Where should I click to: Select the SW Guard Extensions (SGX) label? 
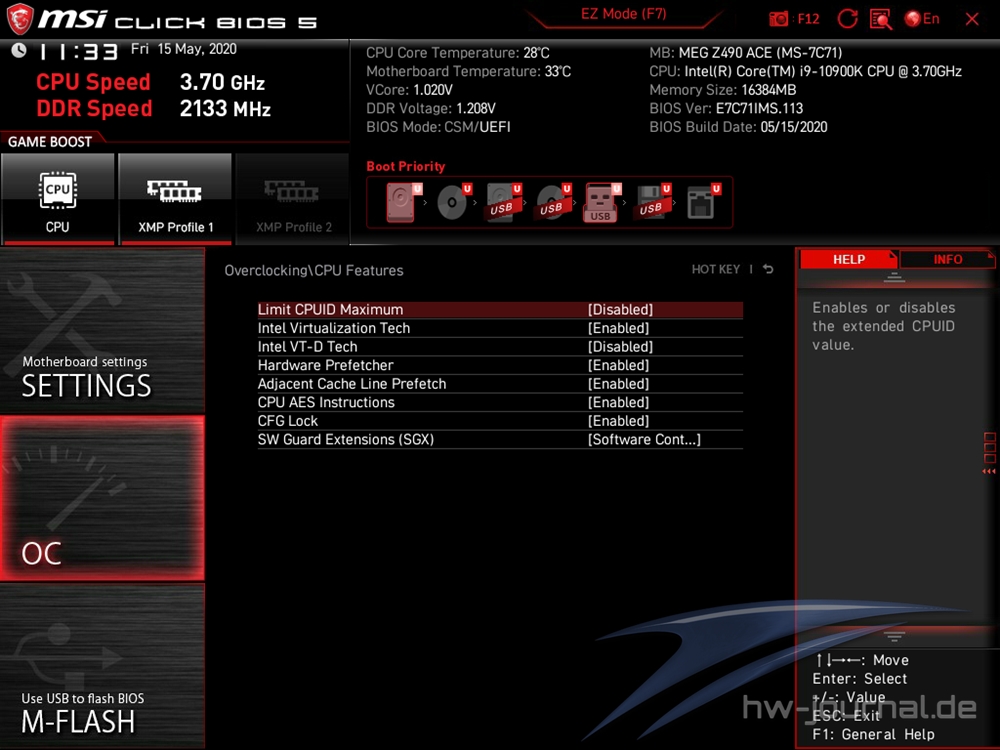click(346, 439)
